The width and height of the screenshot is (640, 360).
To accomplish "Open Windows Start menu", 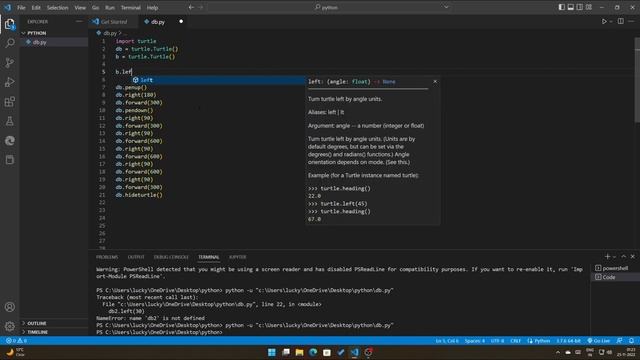I will tap(271, 352).
